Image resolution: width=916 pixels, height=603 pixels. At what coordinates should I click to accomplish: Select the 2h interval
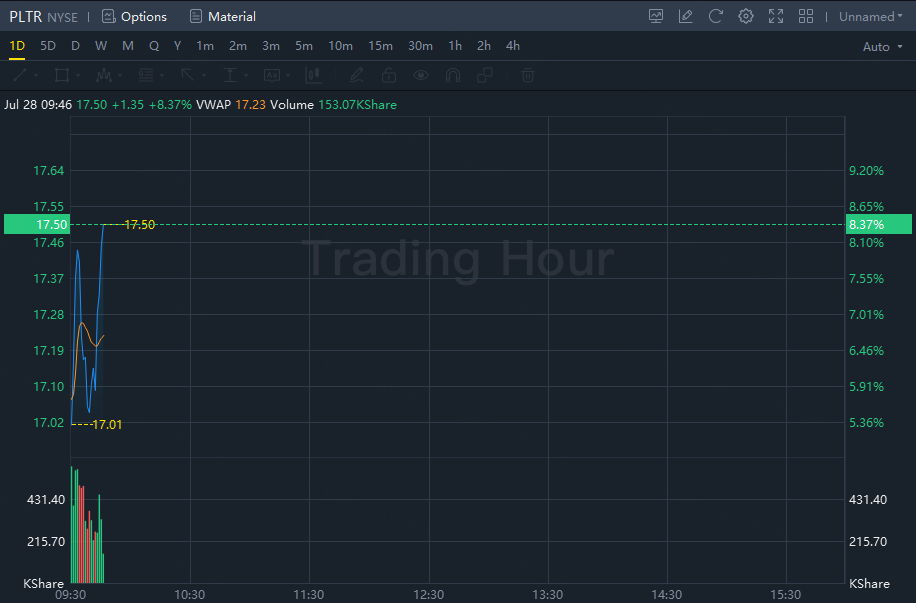pyautogui.click(x=484, y=46)
